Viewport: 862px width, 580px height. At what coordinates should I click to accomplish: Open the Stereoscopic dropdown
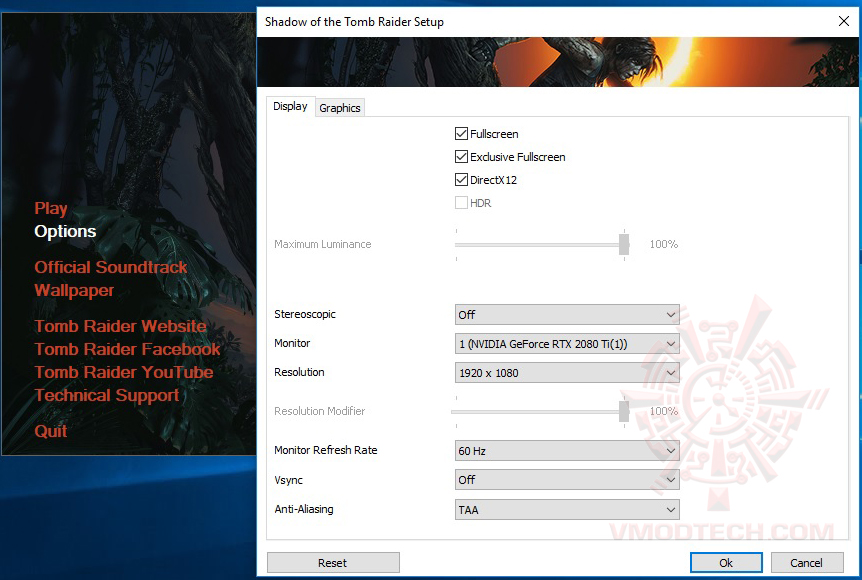[567, 314]
